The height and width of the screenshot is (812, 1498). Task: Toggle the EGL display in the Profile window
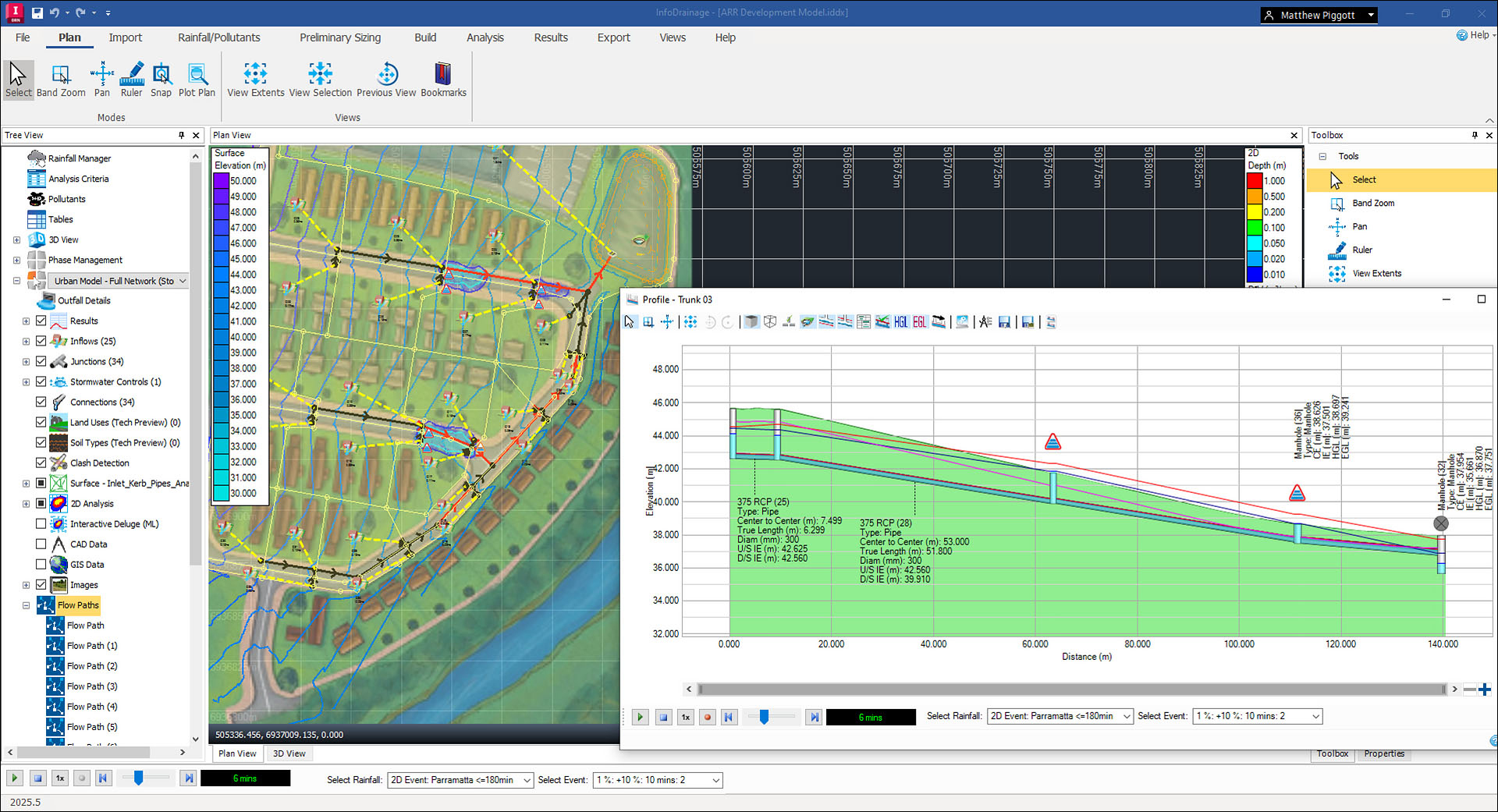(x=920, y=321)
